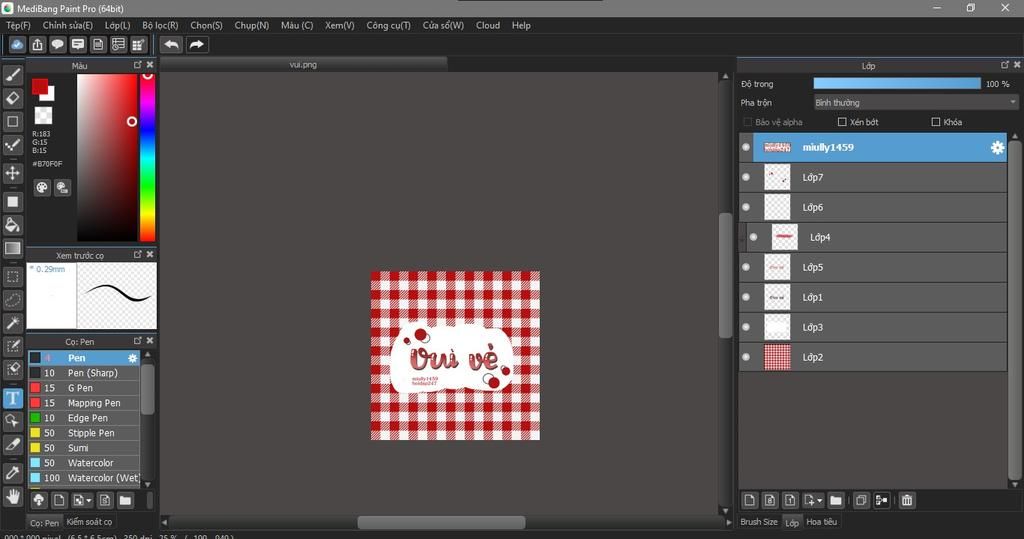
Task: Click the cloud save toolbar icon
Action: (17, 44)
